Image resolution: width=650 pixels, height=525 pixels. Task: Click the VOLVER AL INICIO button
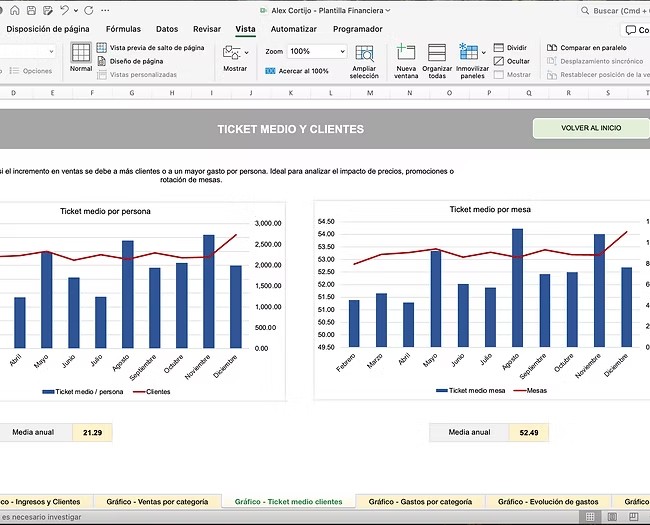pyautogui.click(x=590, y=128)
